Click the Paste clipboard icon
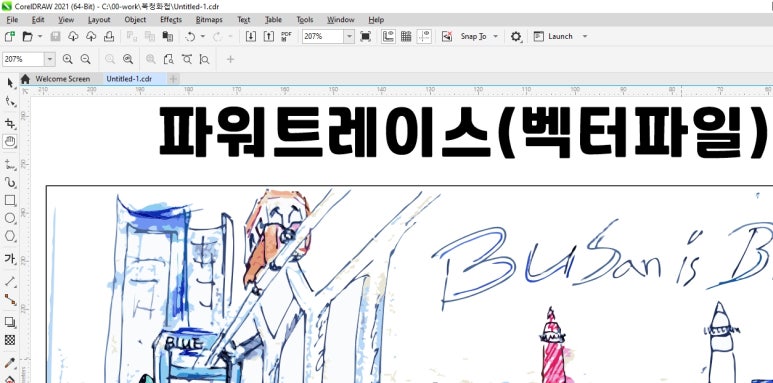Viewport: 773px width, 383px height. (168, 36)
